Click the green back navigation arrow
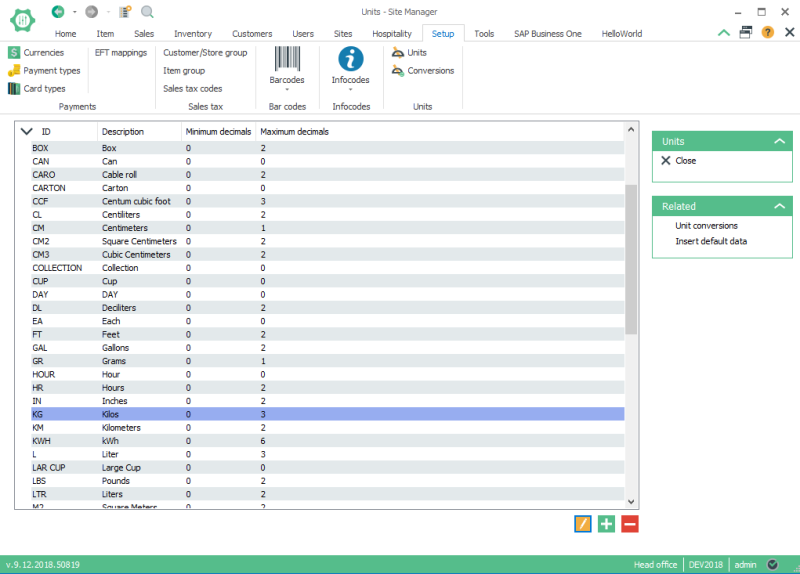 pos(58,11)
